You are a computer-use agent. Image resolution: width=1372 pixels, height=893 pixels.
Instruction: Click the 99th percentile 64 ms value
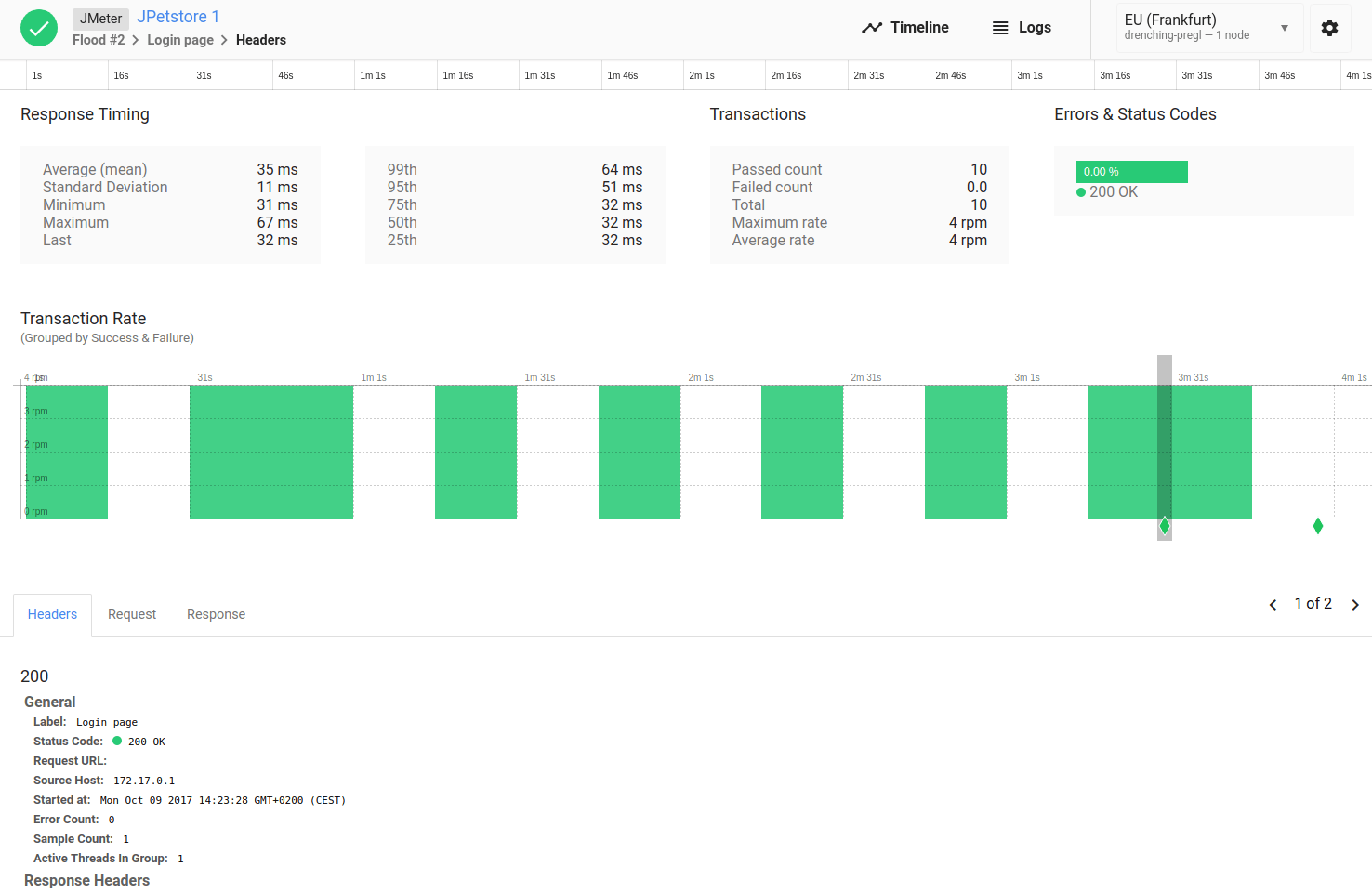coord(622,170)
